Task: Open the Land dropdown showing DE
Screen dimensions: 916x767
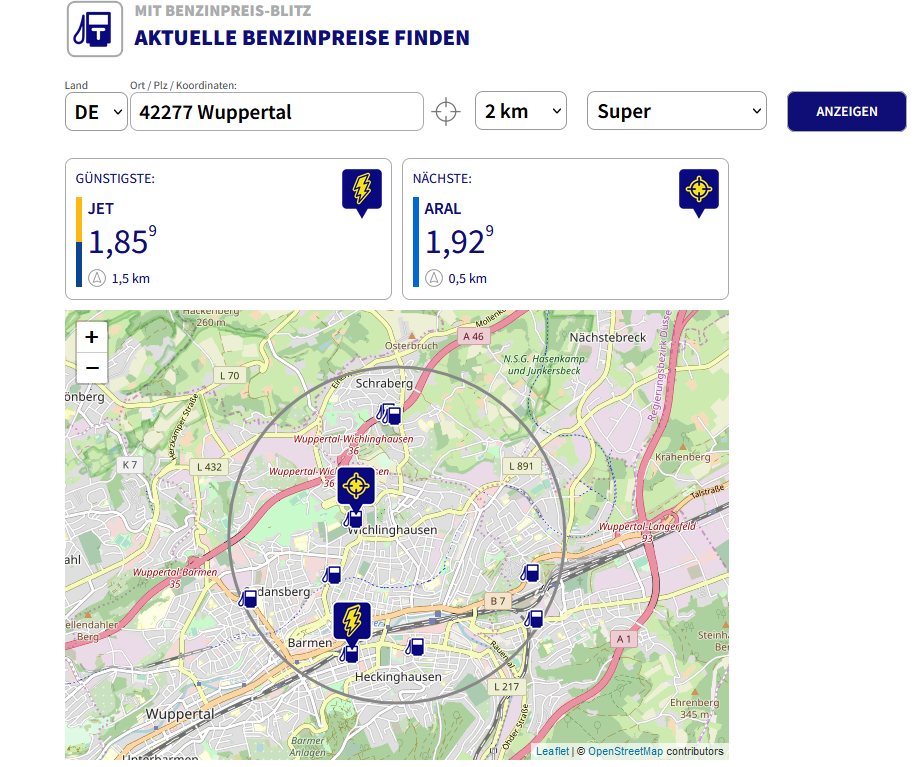Action: click(x=96, y=112)
